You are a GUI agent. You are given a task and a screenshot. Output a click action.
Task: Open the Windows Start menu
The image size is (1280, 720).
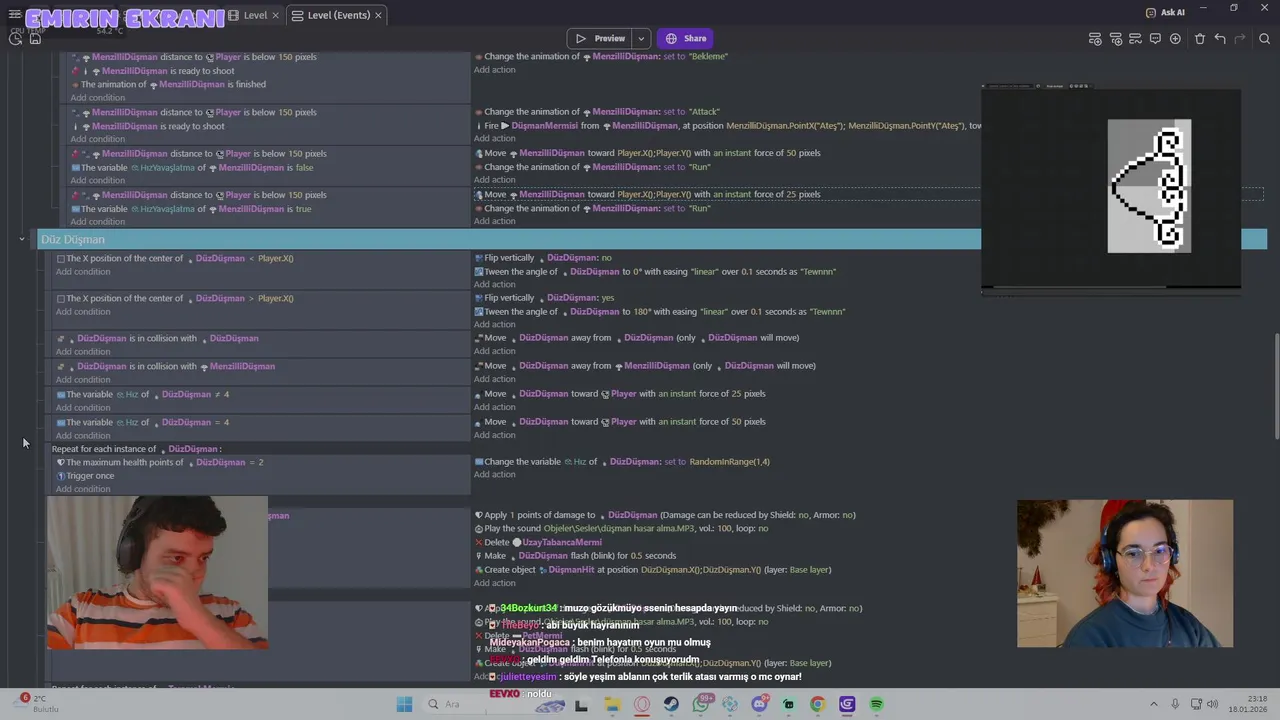404,704
